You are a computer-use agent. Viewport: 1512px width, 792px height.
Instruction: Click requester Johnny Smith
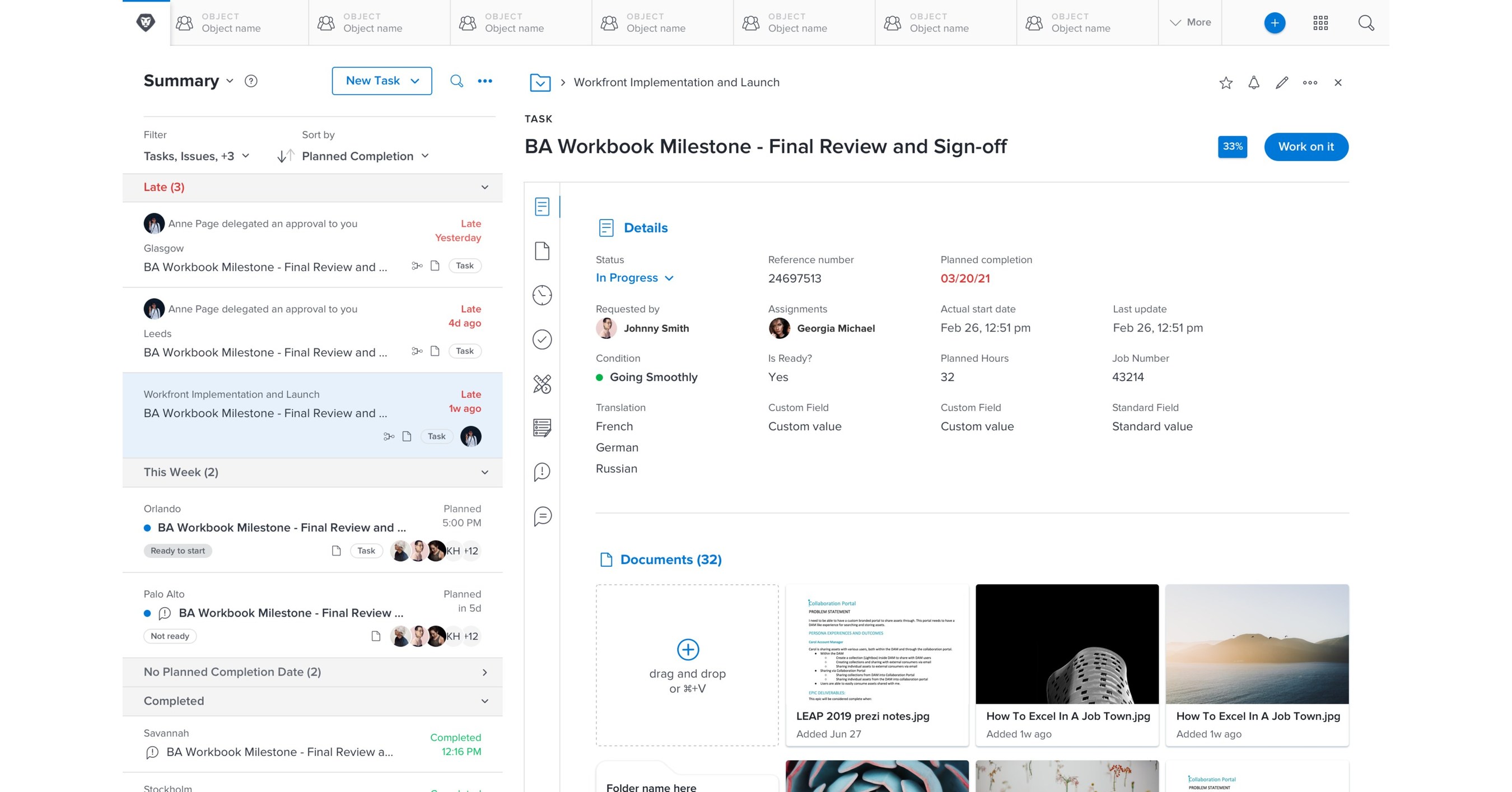[x=643, y=328]
